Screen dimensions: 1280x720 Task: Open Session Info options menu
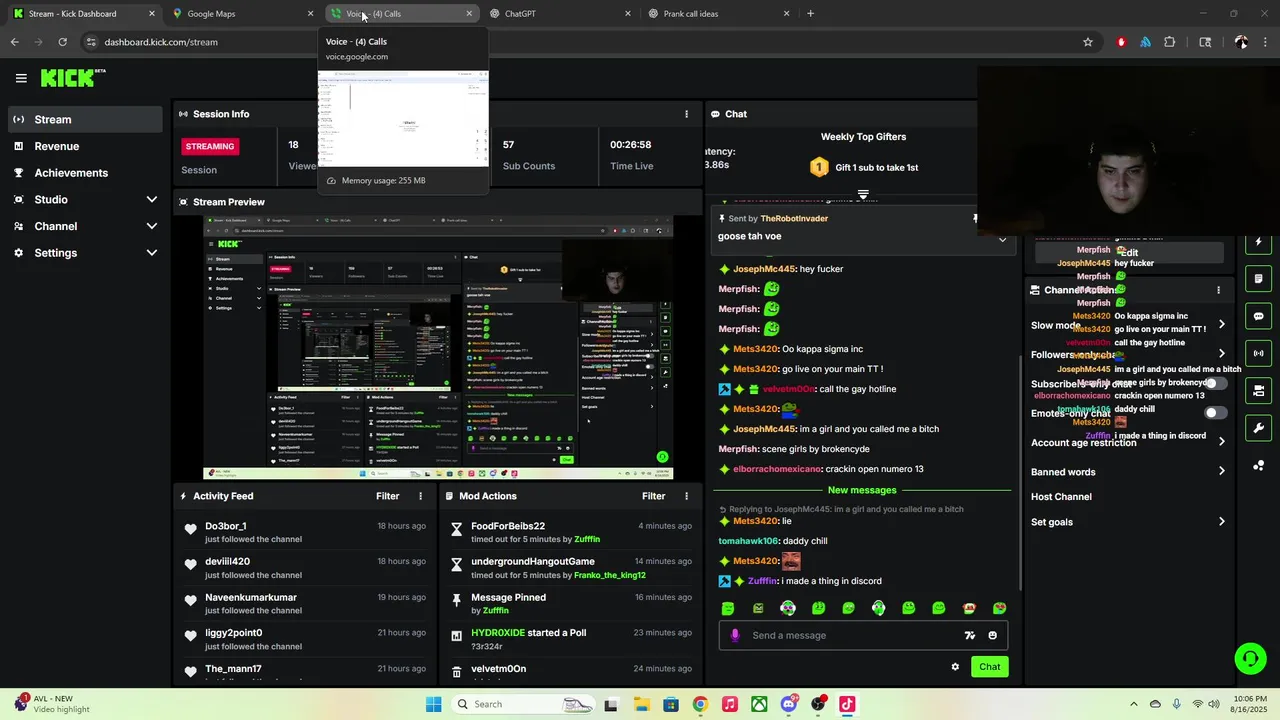point(686,114)
